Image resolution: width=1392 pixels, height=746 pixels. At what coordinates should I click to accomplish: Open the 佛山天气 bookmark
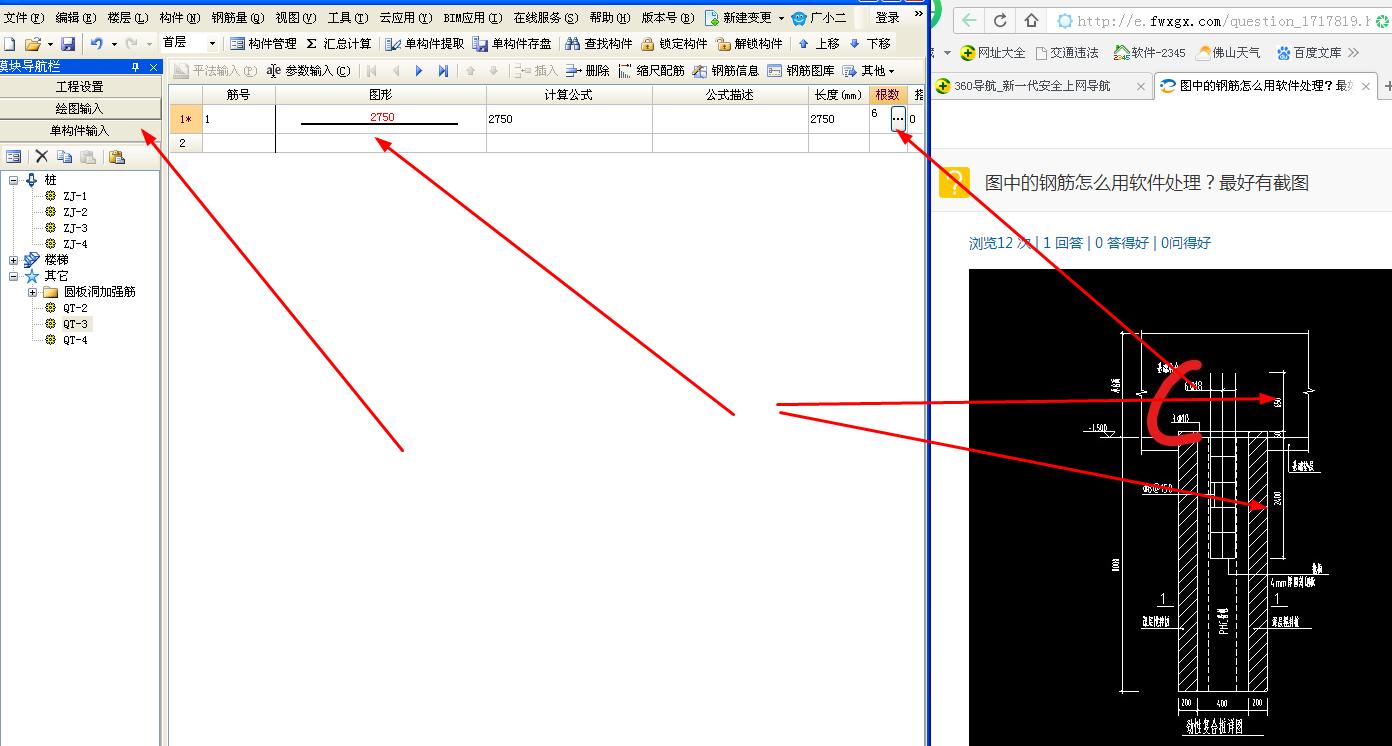(x=1228, y=53)
